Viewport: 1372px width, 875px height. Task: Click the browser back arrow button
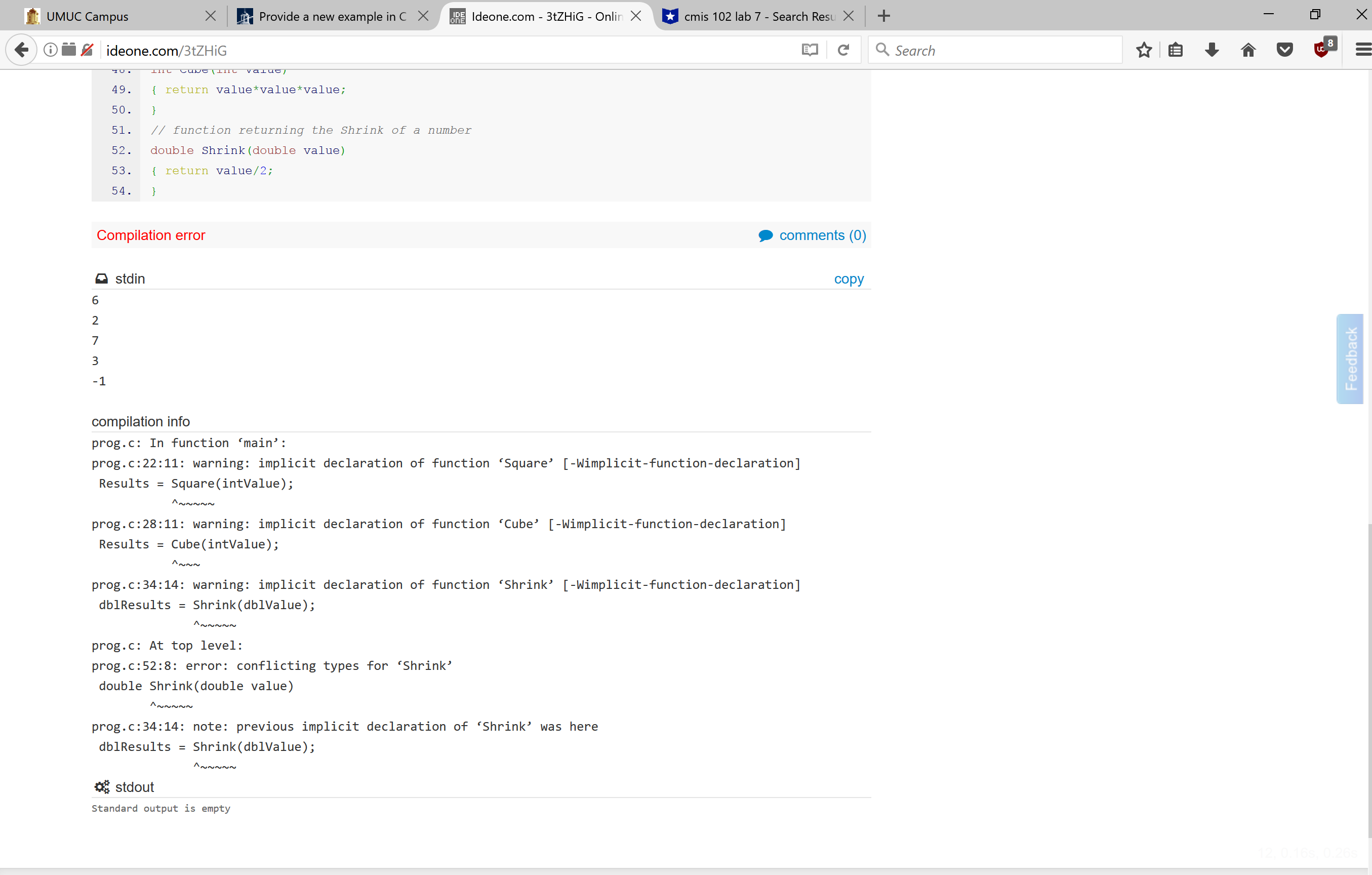[21, 50]
